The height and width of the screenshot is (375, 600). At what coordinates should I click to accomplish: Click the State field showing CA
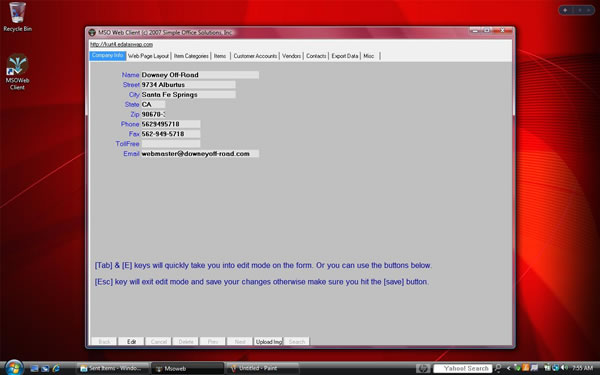tap(153, 104)
